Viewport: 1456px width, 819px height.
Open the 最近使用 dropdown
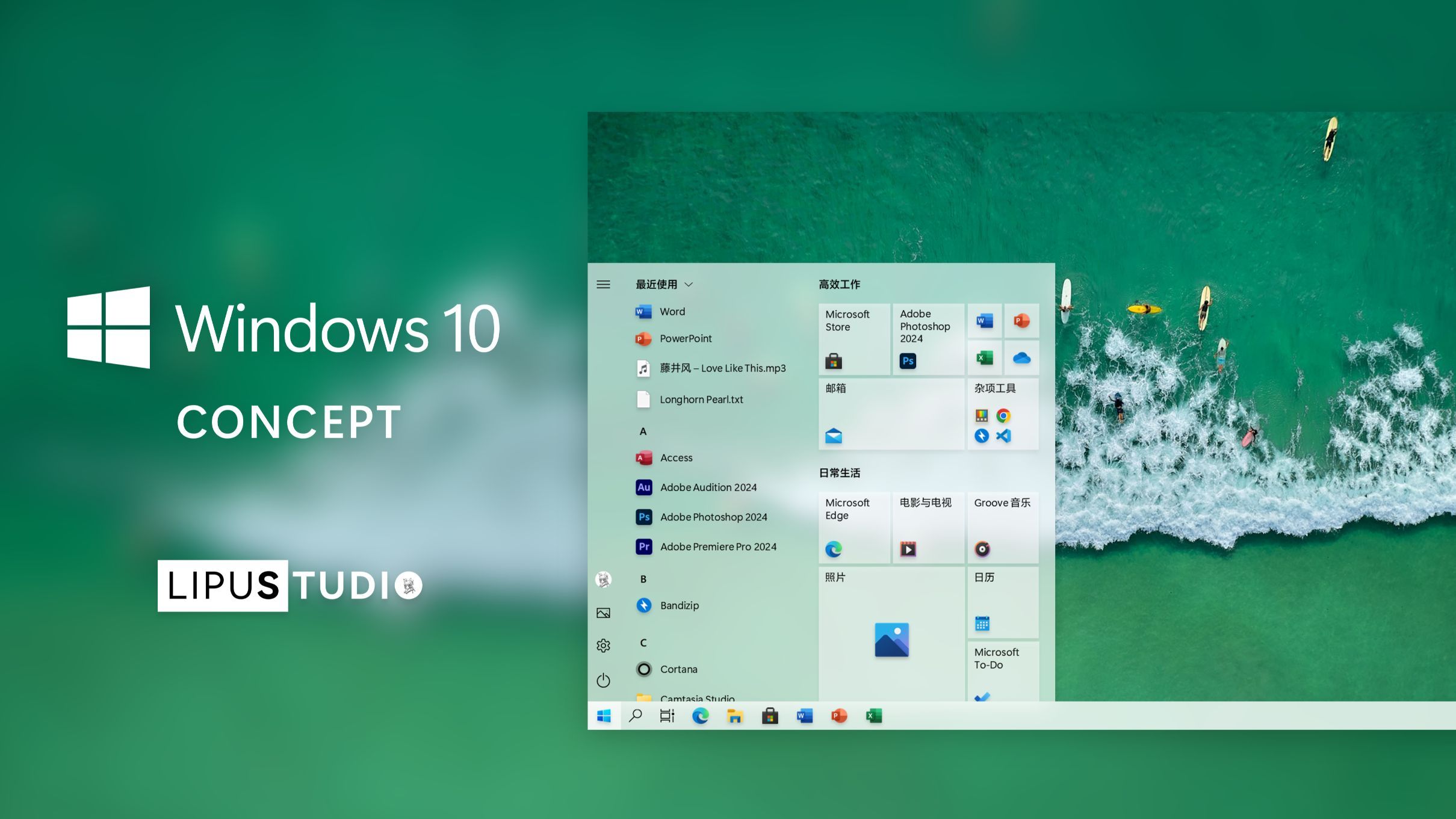(664, 284)
